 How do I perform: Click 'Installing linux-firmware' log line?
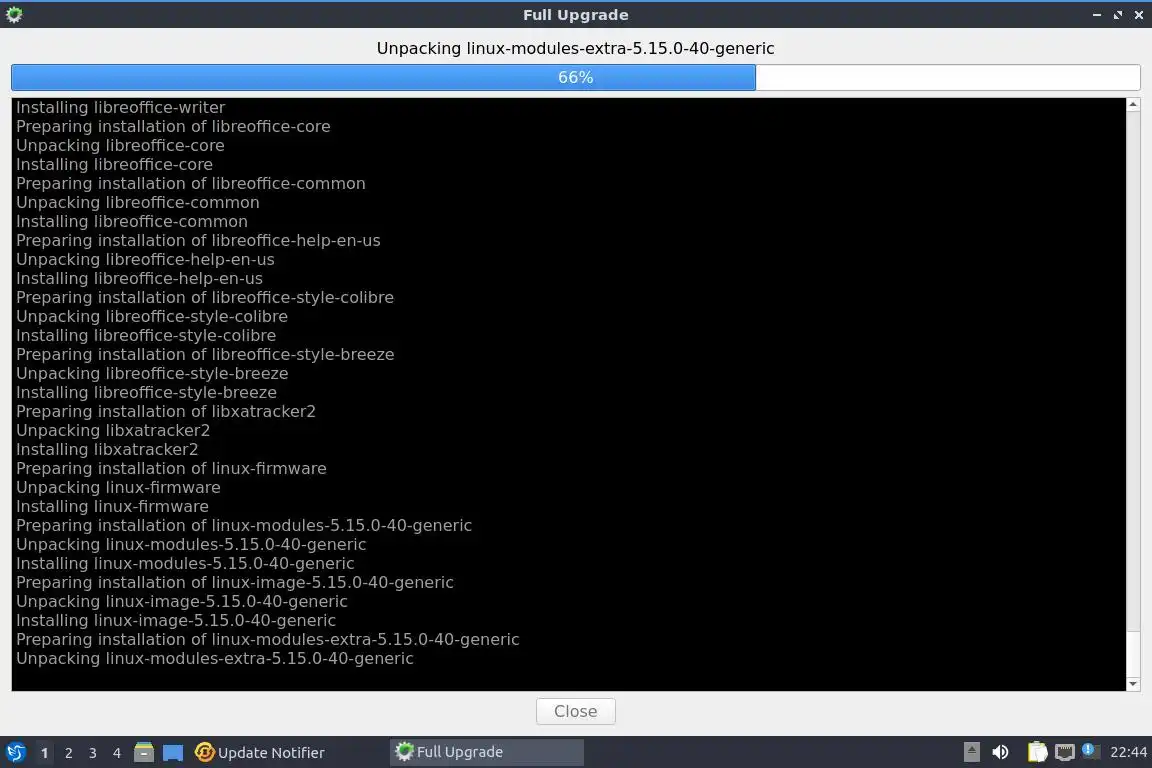112,507
